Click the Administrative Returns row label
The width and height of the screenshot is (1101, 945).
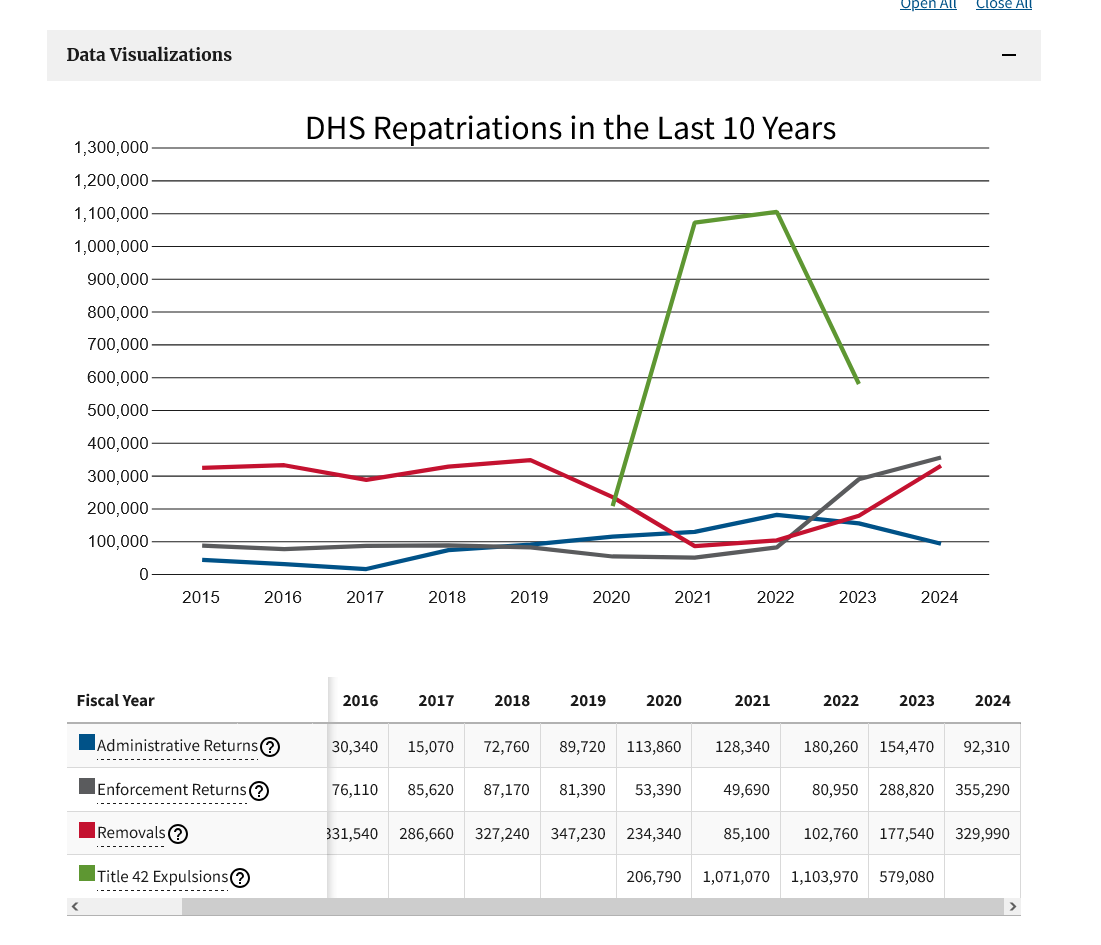(x=177, y=746)
